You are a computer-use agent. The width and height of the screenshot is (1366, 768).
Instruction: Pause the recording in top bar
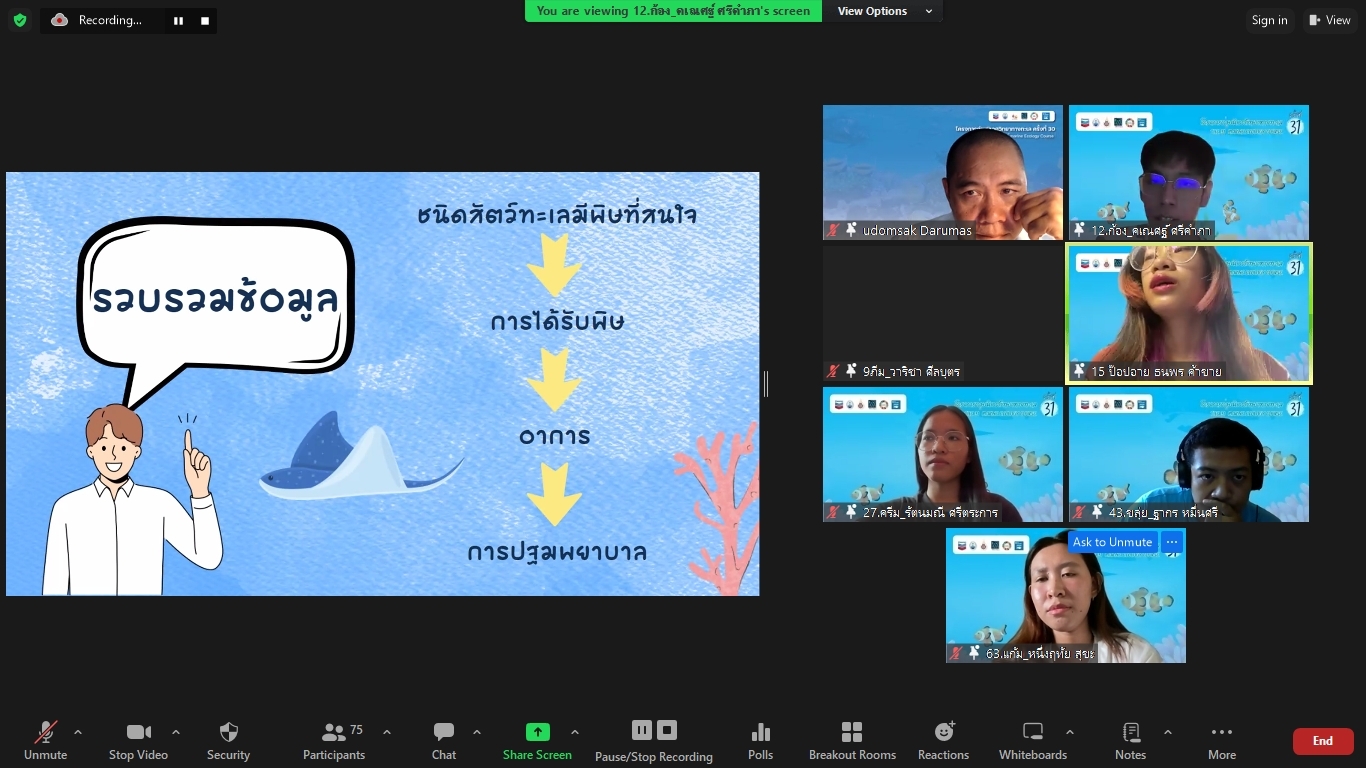(x=178, y=20)
